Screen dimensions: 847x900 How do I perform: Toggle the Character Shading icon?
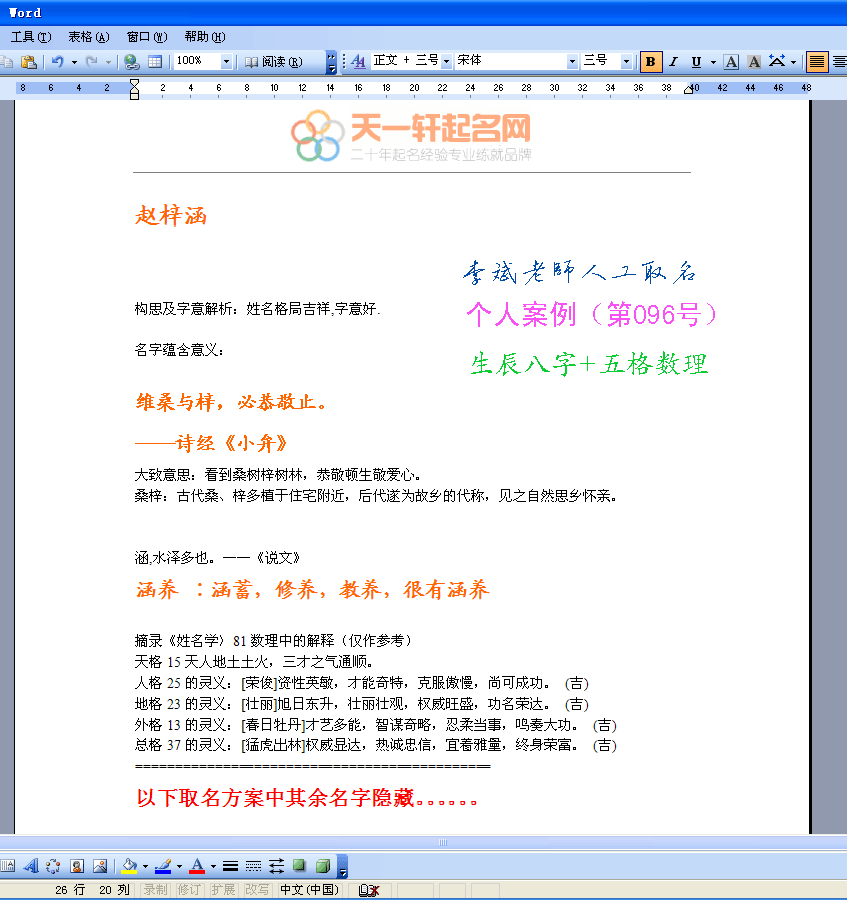[754, 61]
